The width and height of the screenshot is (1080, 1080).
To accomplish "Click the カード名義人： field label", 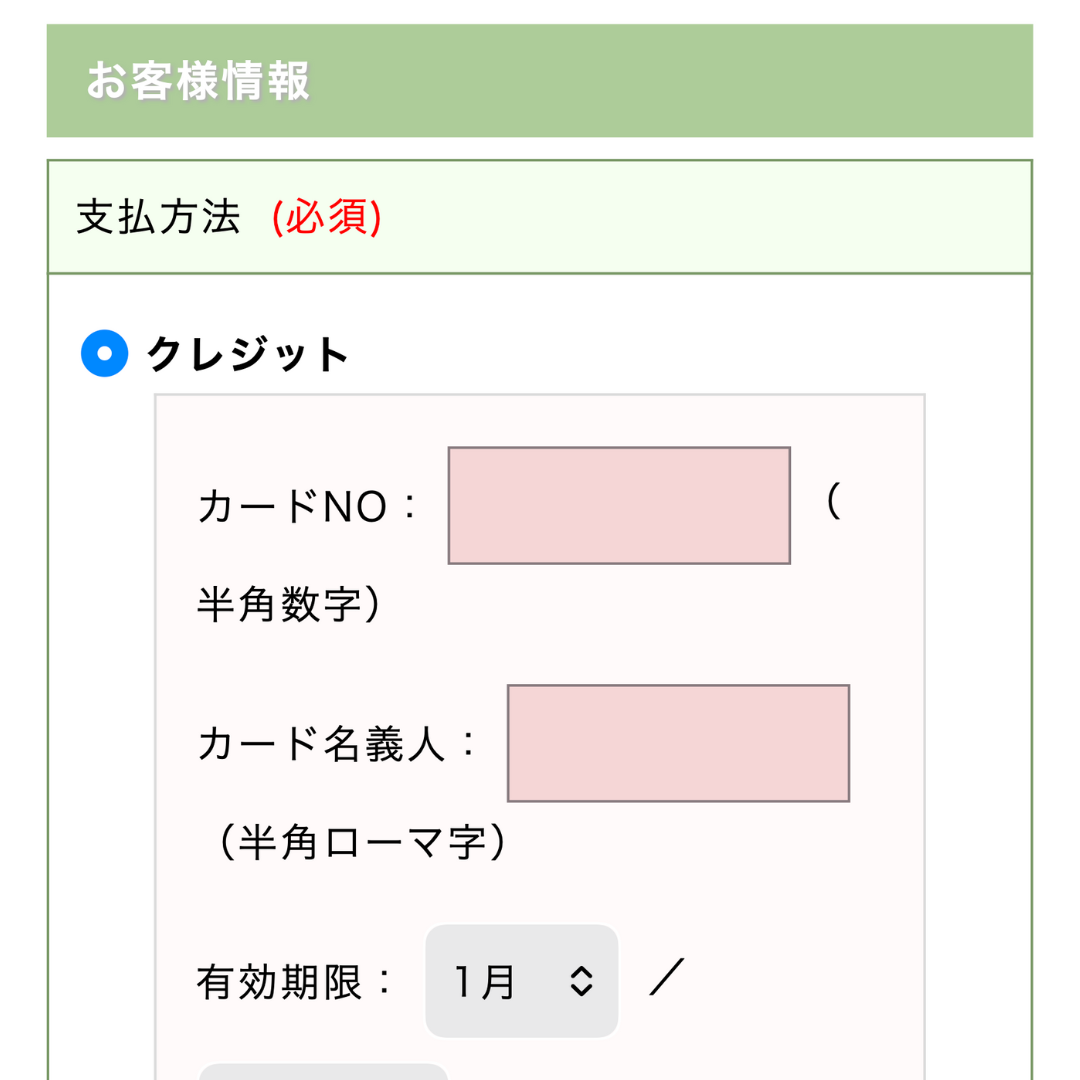I will coord(337,744).
